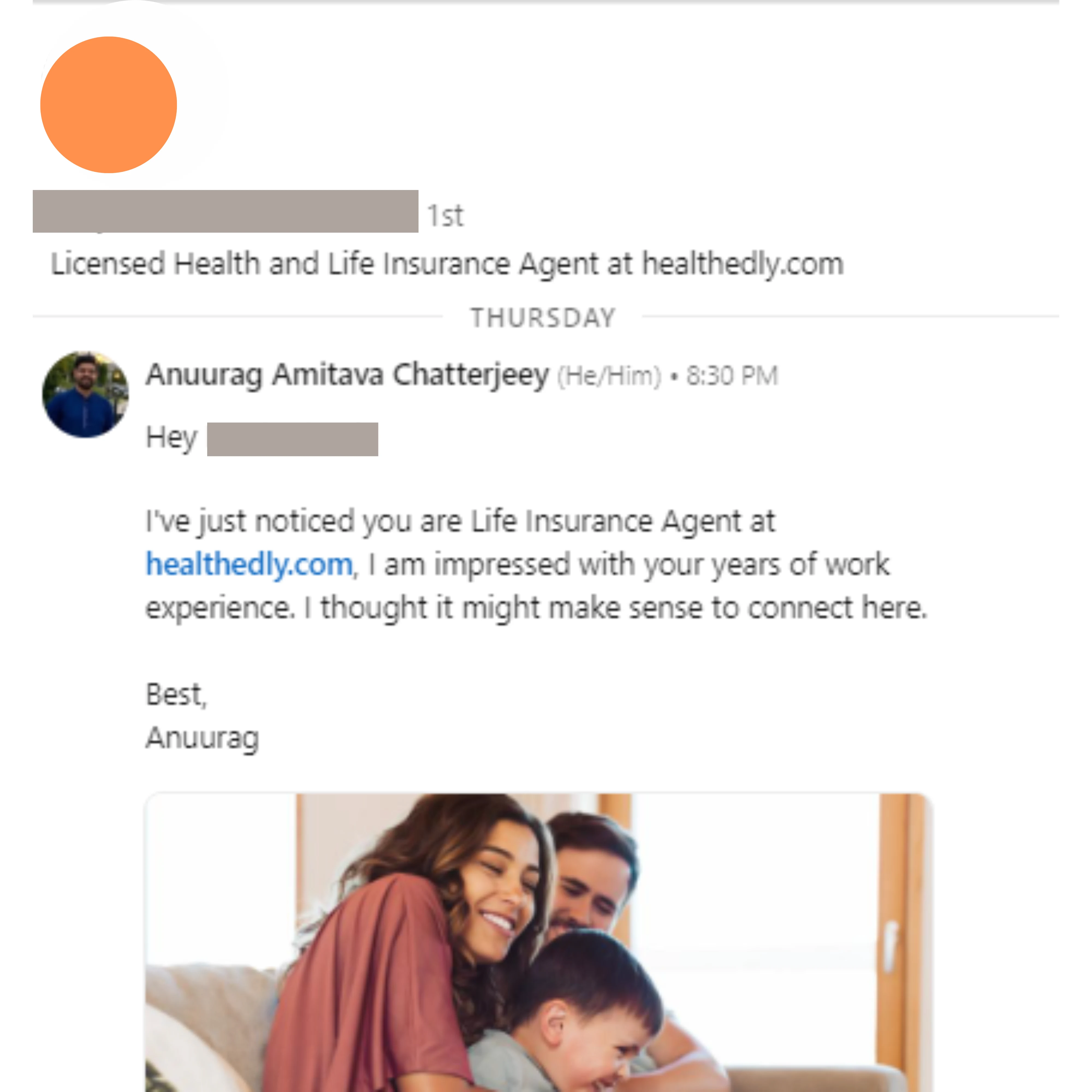The width and height of the screenshot is (1092, 1092).
Task: Click the 8:30 PM message timestamp
Action: 732,375
